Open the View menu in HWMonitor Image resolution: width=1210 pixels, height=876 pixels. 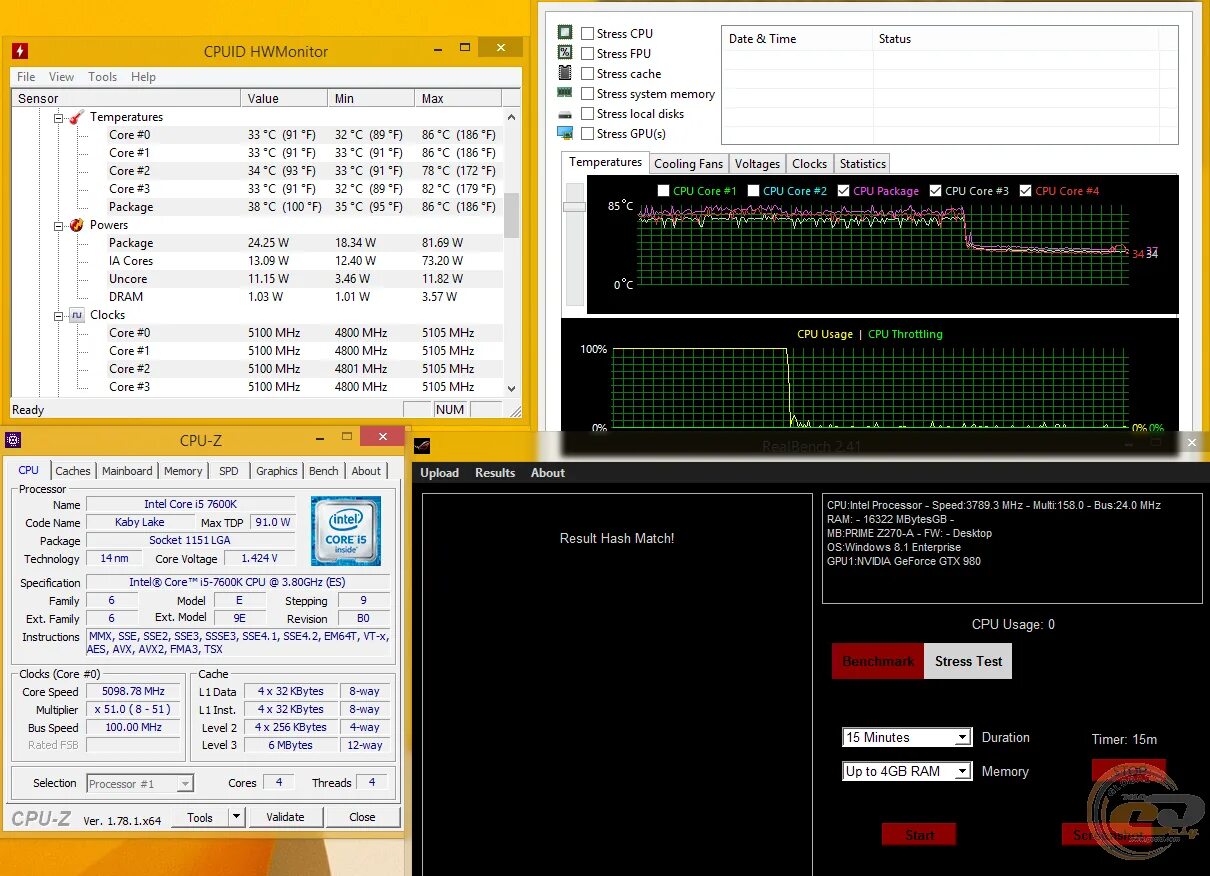coord(61,77)
